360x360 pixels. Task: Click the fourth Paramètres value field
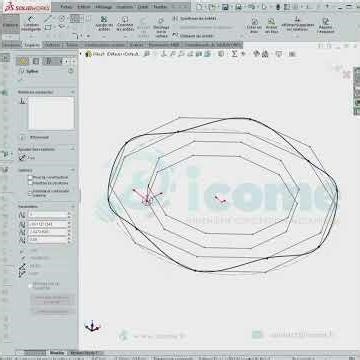point(48,239)
